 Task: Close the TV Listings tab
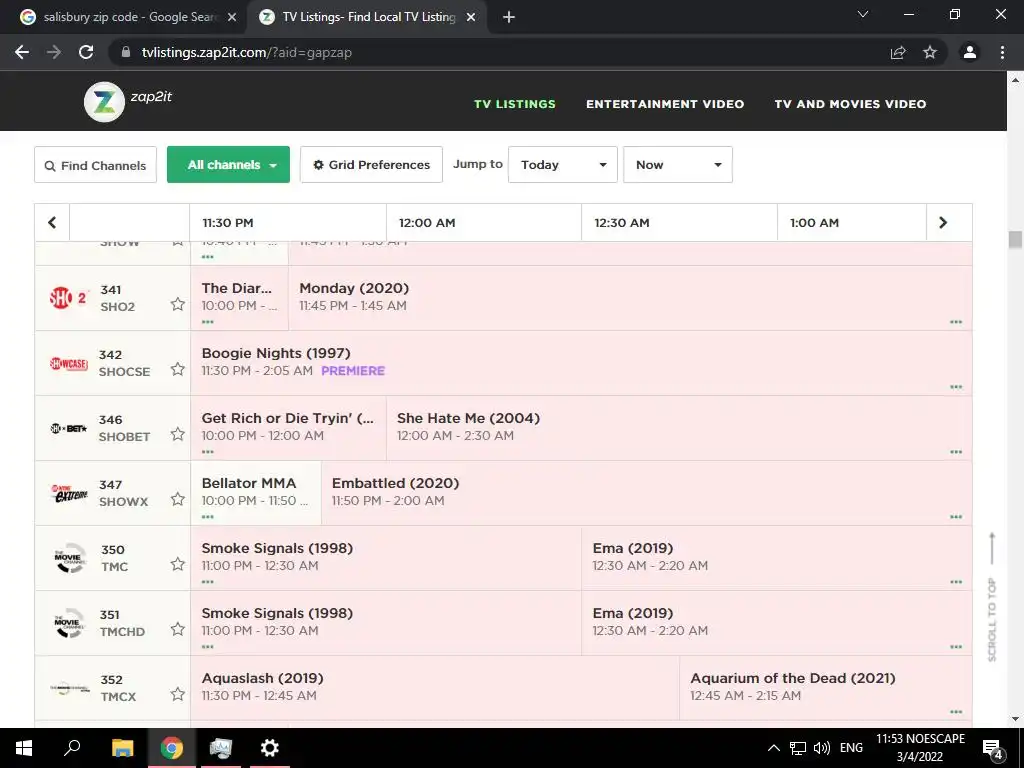(x=471, y=18)
